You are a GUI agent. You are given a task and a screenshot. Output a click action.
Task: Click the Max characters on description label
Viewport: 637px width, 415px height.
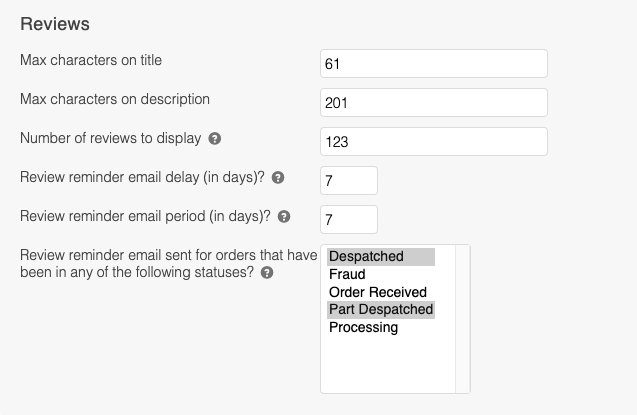[115, 100]
